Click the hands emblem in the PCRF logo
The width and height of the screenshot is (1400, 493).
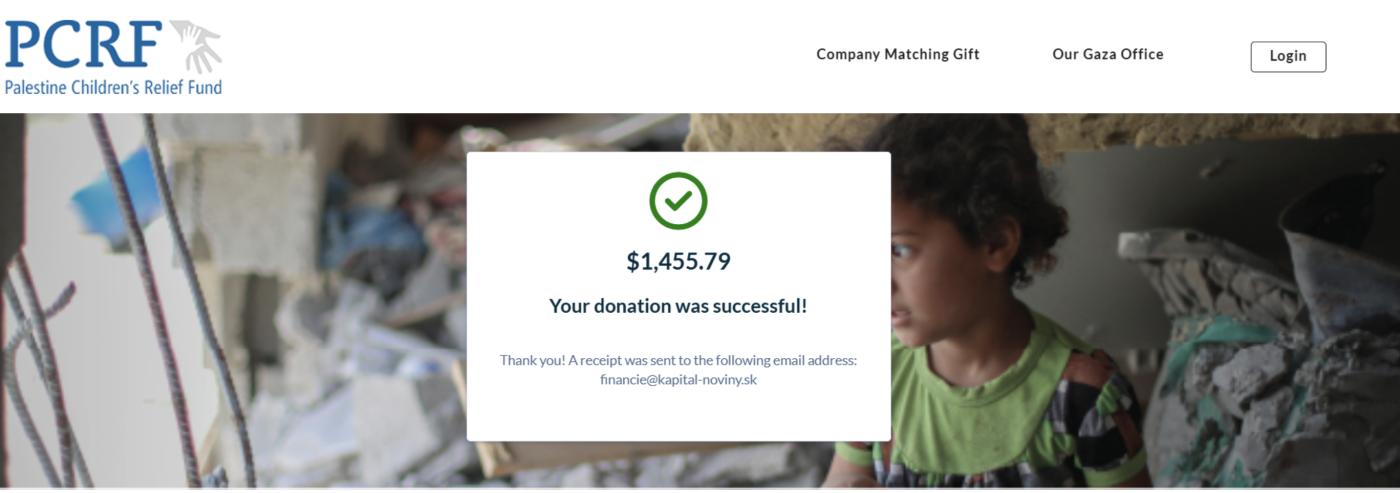point(195,46)
